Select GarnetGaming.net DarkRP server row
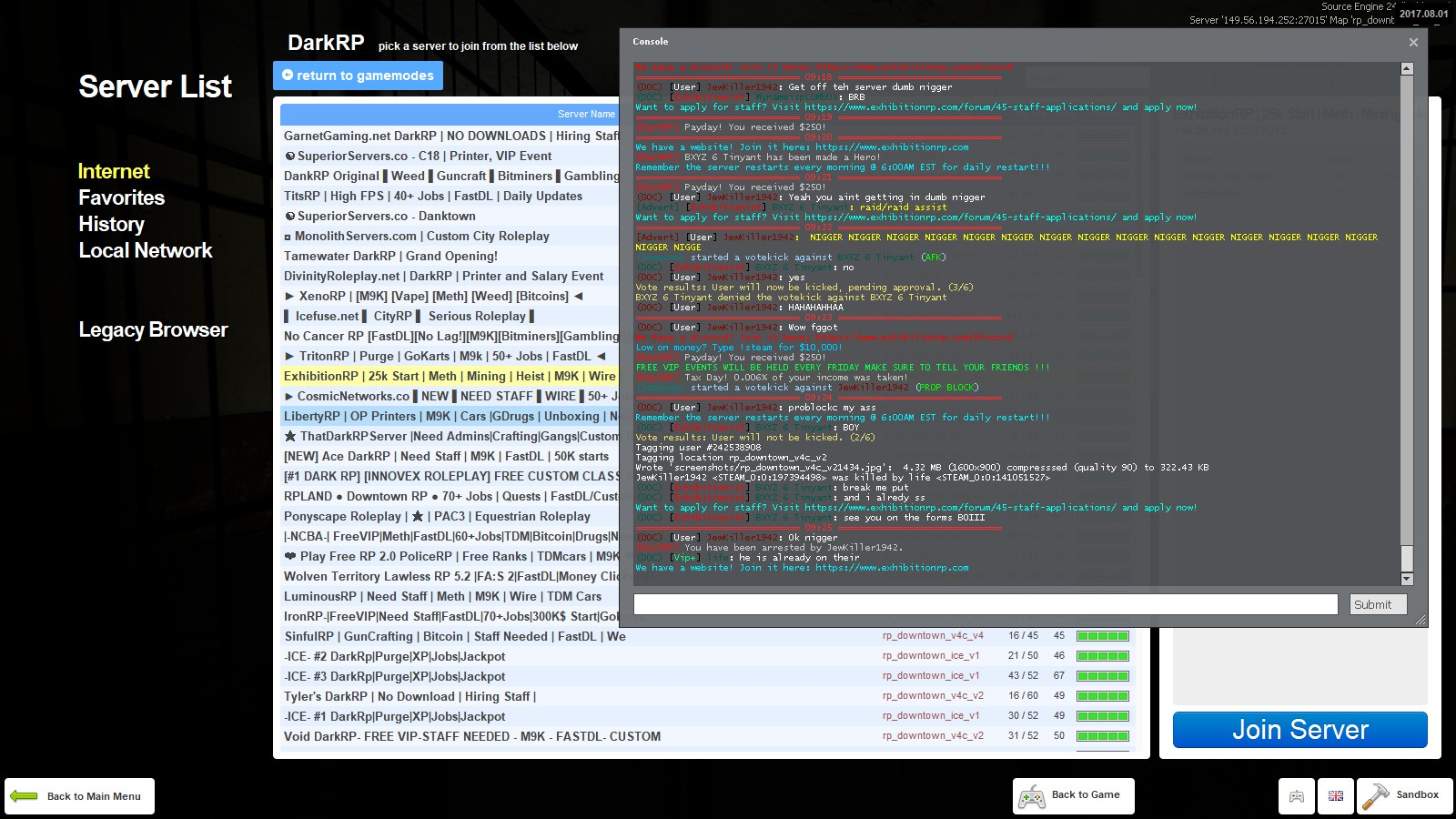The width and height of the screenshot is (1456, 819). tap(450, 136)
